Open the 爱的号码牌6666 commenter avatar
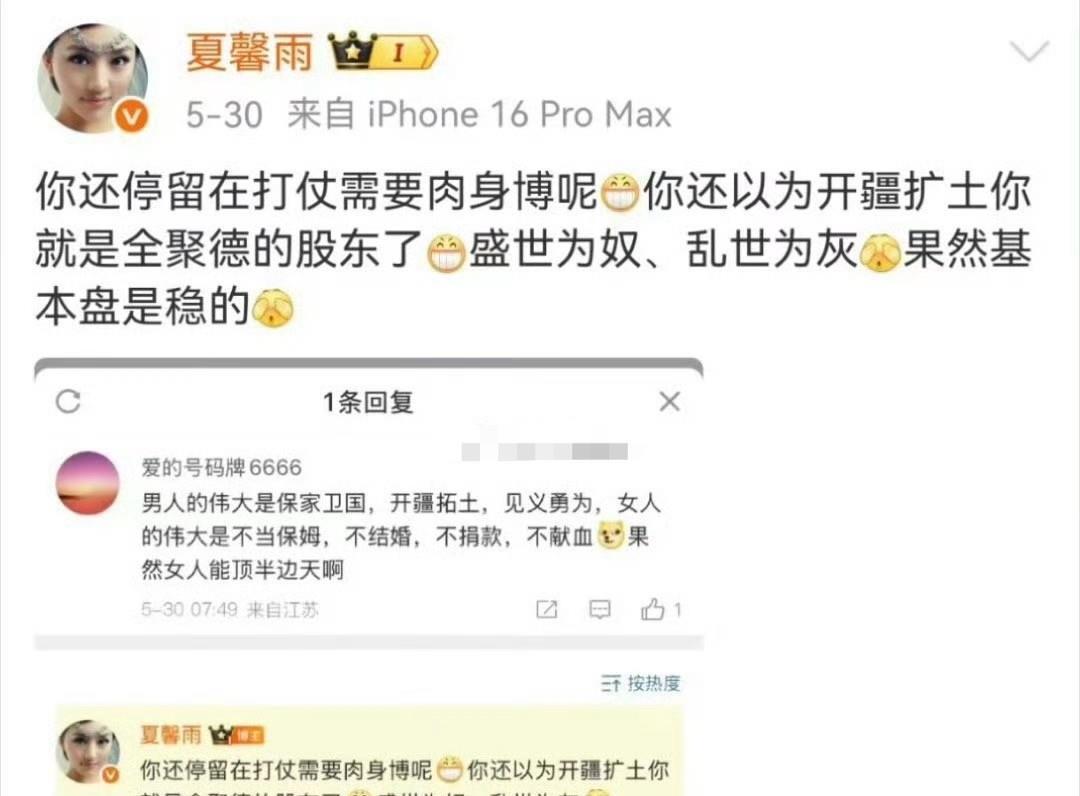Viewport: 1080px width, 796px height. 87,483
